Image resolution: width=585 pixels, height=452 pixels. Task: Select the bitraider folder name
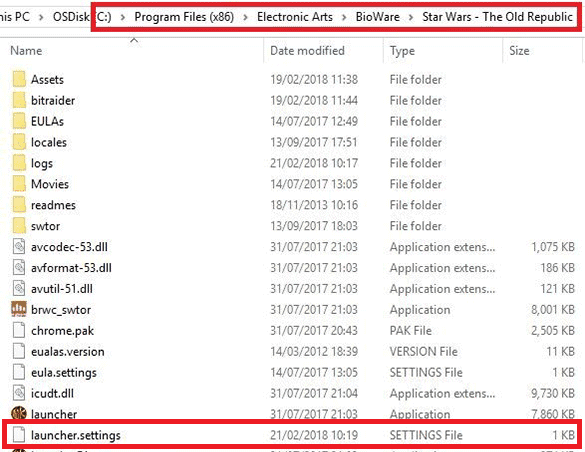[53, 100]
